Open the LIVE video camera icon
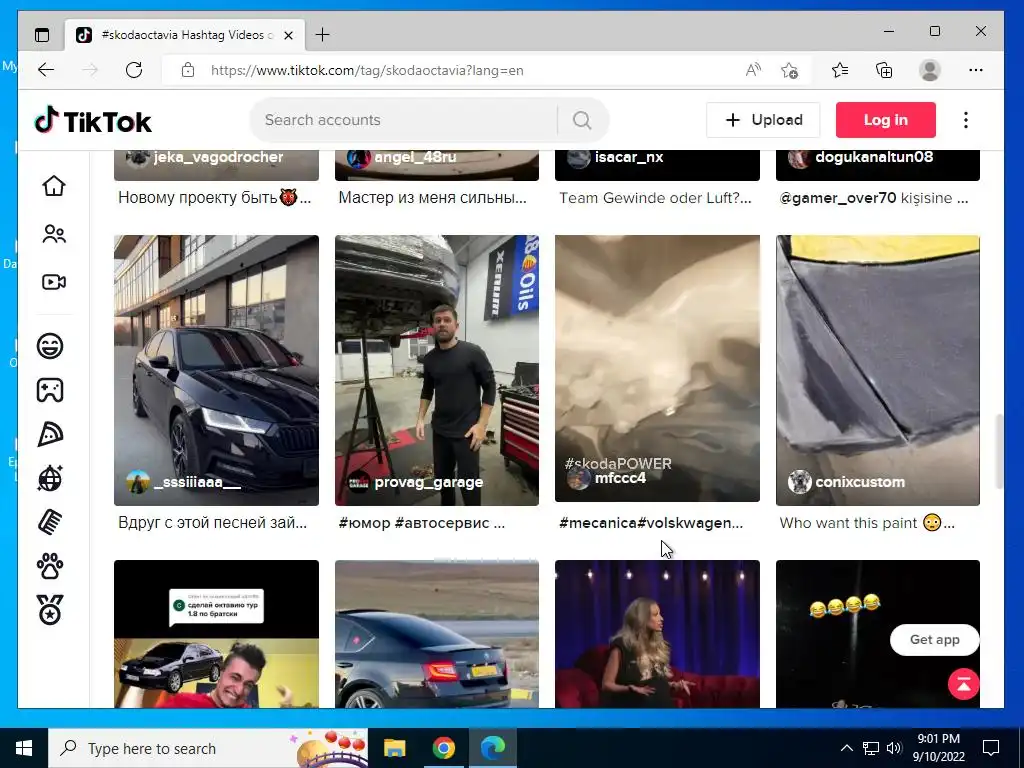 (54, 282)
